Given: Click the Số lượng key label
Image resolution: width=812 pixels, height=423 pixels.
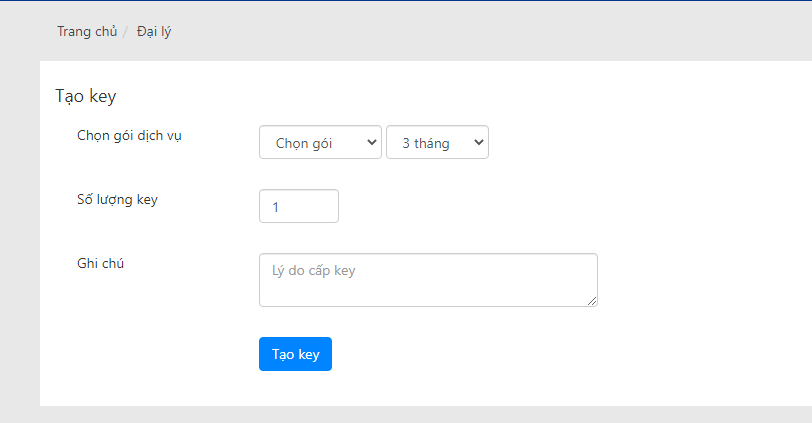Looking at the screenshot, I should pos(117,200).
